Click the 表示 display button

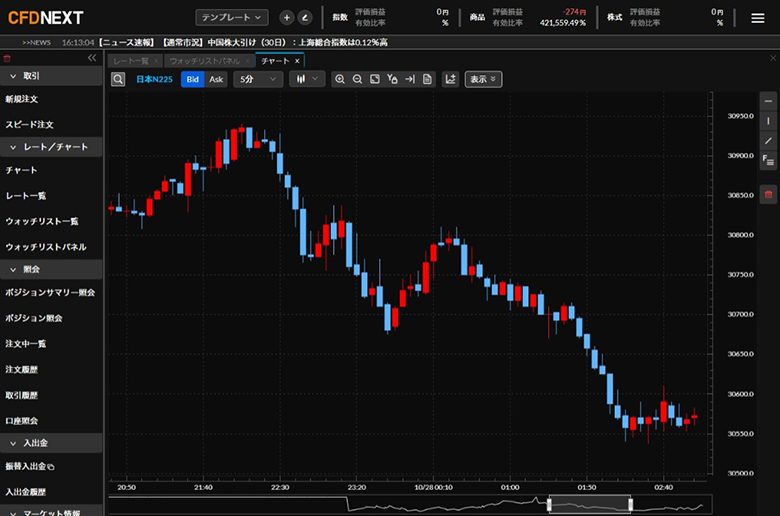(x=483, y=79)
